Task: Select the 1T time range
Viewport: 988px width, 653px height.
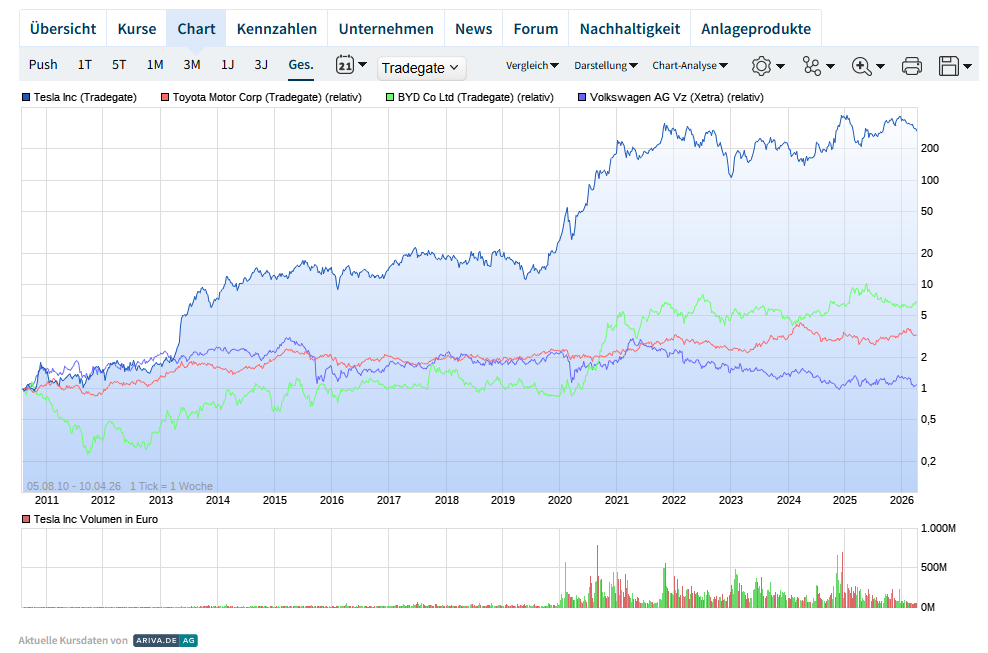Action: click(84, 65)
